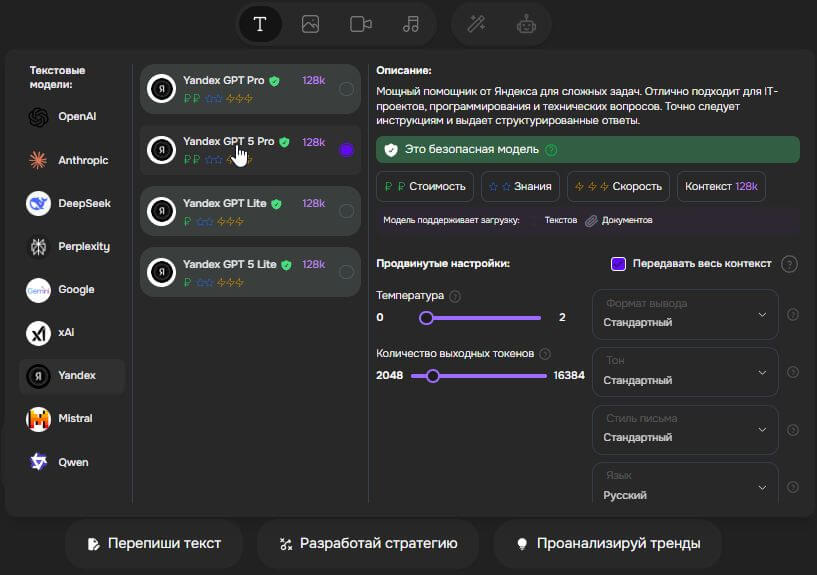Image resolution: width=817 pixels, height=575 pixels.
Task: Click help icon next to Количество выходных токенов
Action: coord(545,354)
